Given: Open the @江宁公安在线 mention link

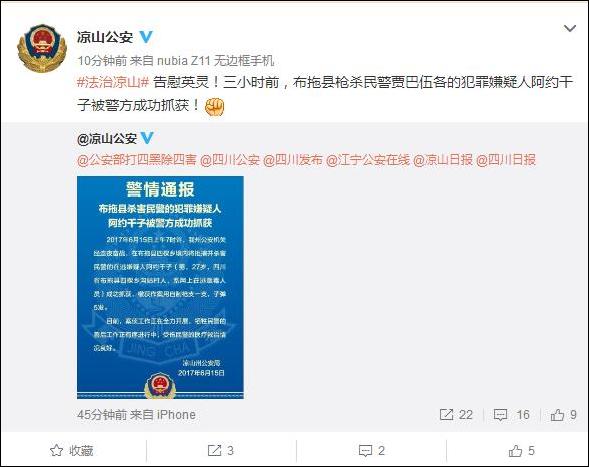Looking at the screenshot, I should point(368,160).
